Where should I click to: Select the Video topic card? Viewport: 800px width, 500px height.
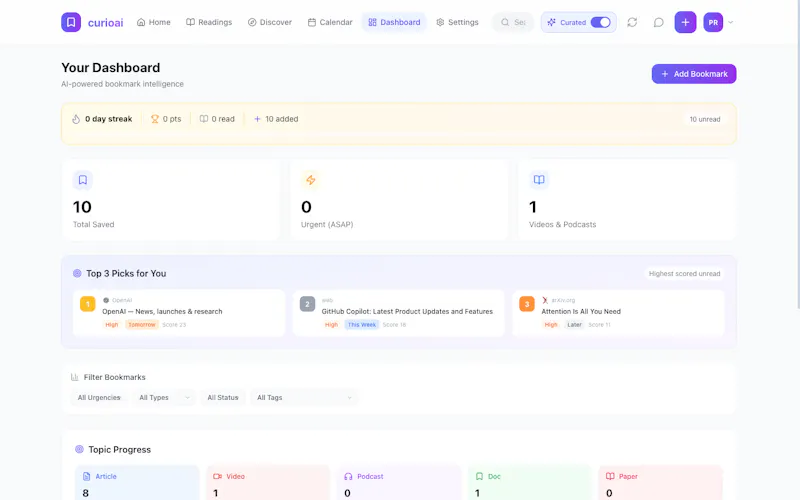click(x=268, y=483)
